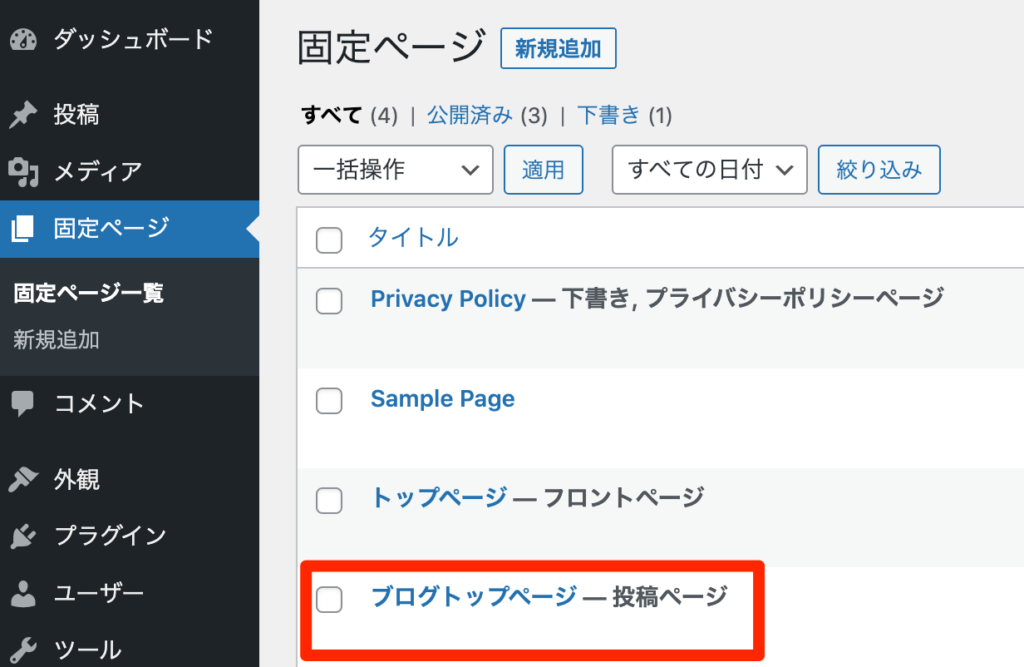Filter by 下書き pages
Viewport: 1024px width, 667px height.
609,116
